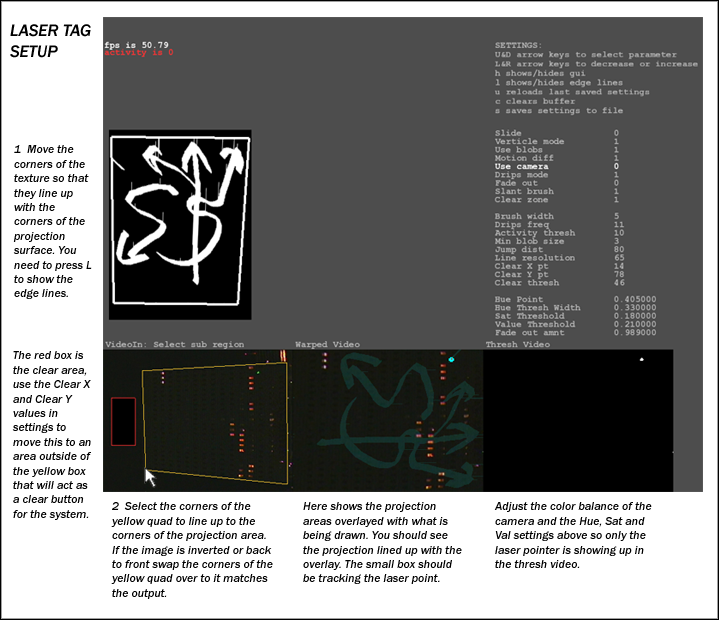Screen dimensions: 719x620
Task: Click the fps is 50.79 readout
Action: pos(137,44)
